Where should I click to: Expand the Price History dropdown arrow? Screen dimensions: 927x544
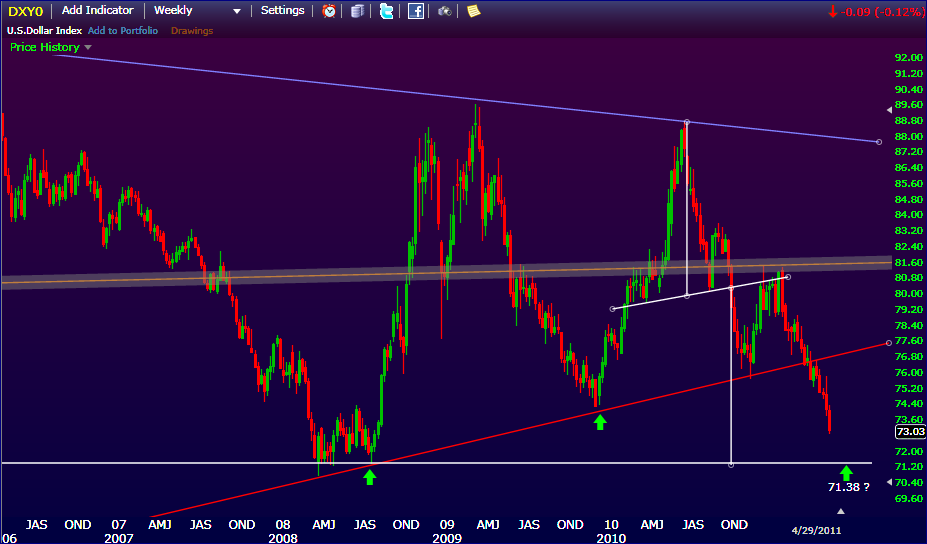point(88,47)
